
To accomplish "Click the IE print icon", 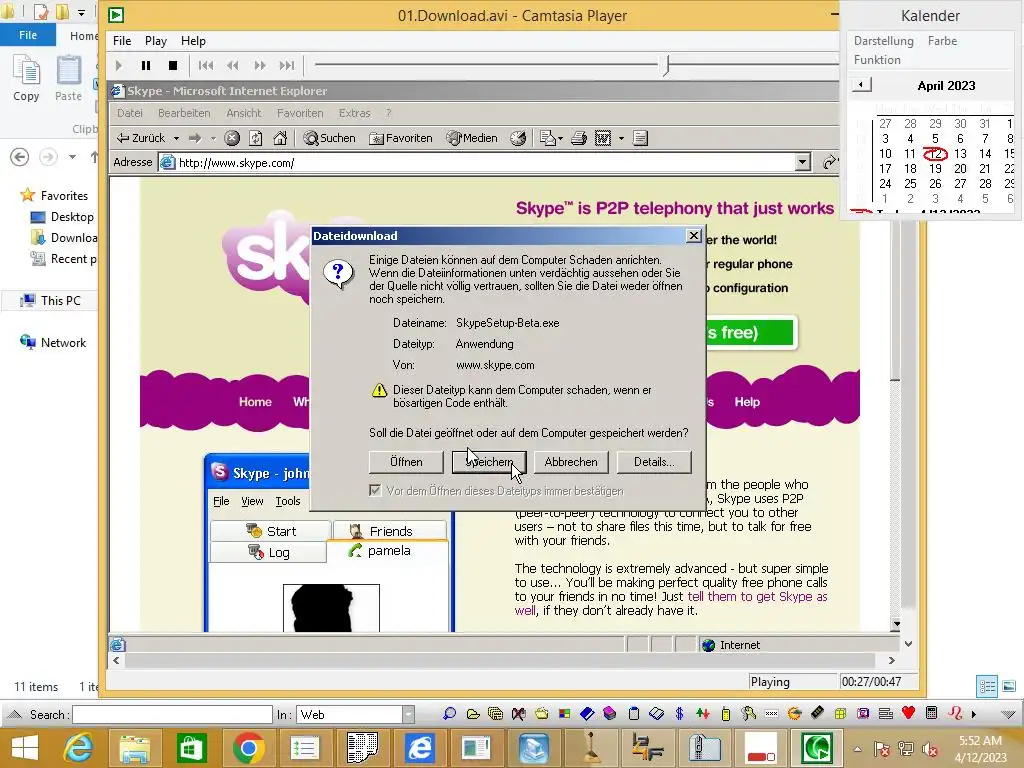I will pos(579,138).
